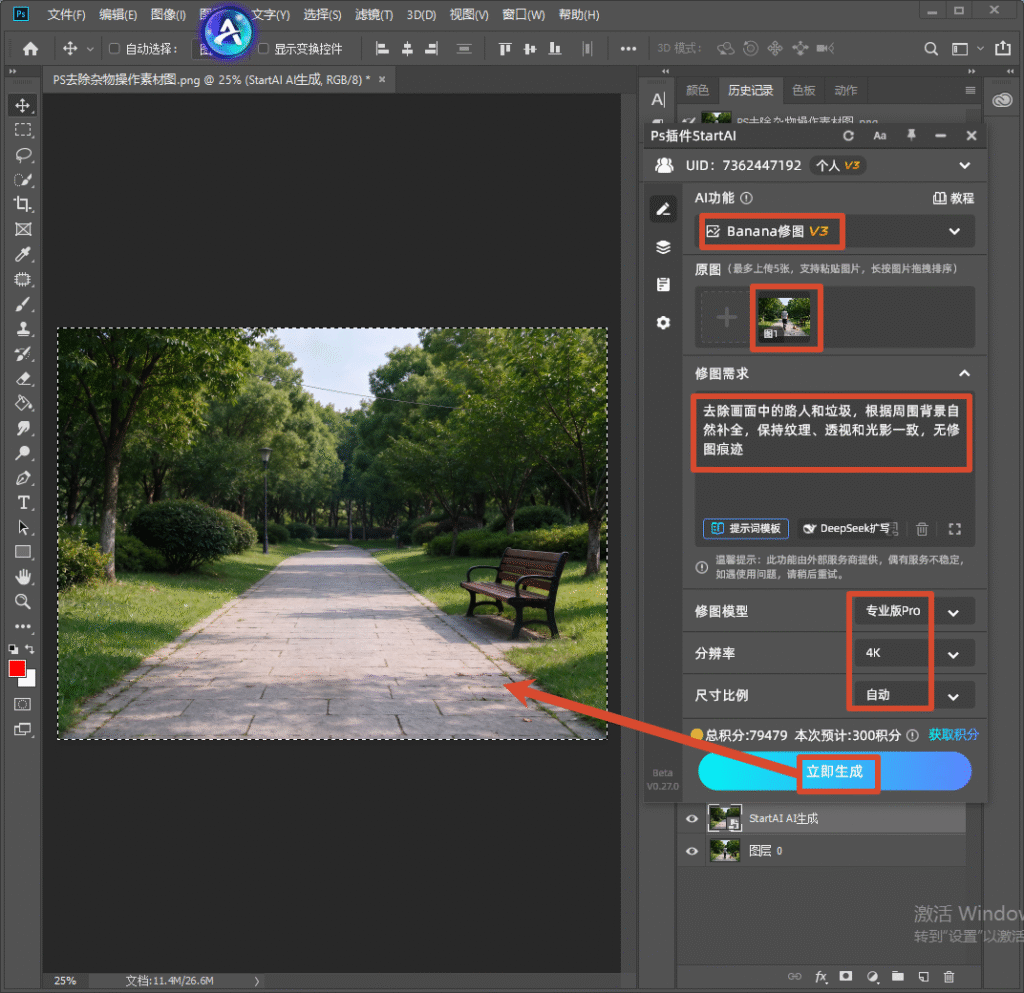Refresh the StartAI plugin panel
This screenshot has height=993, width=1024.
[x=848, y=136]
